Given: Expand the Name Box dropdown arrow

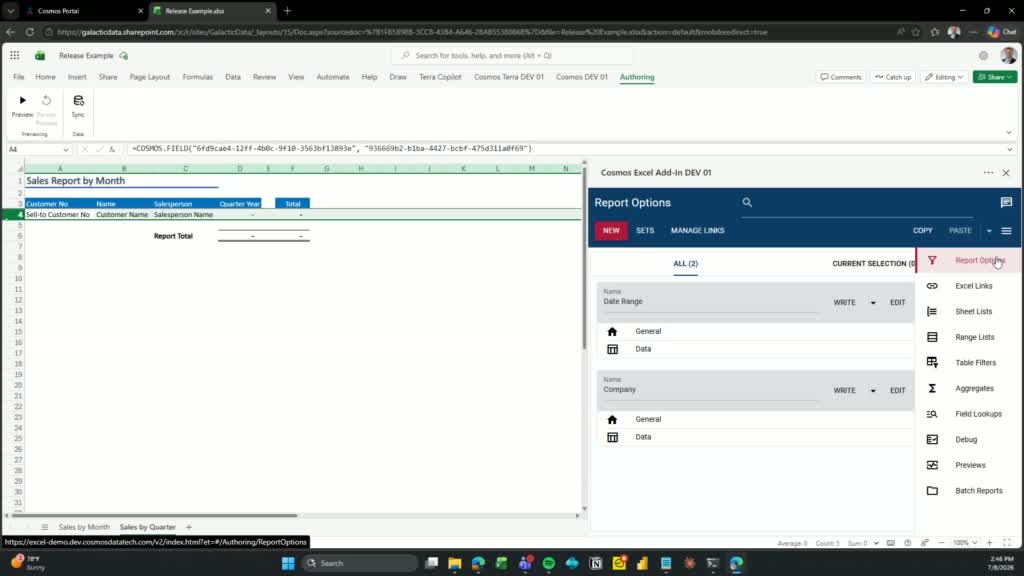Looking at the screenshot, I should (x=66, y=149).
